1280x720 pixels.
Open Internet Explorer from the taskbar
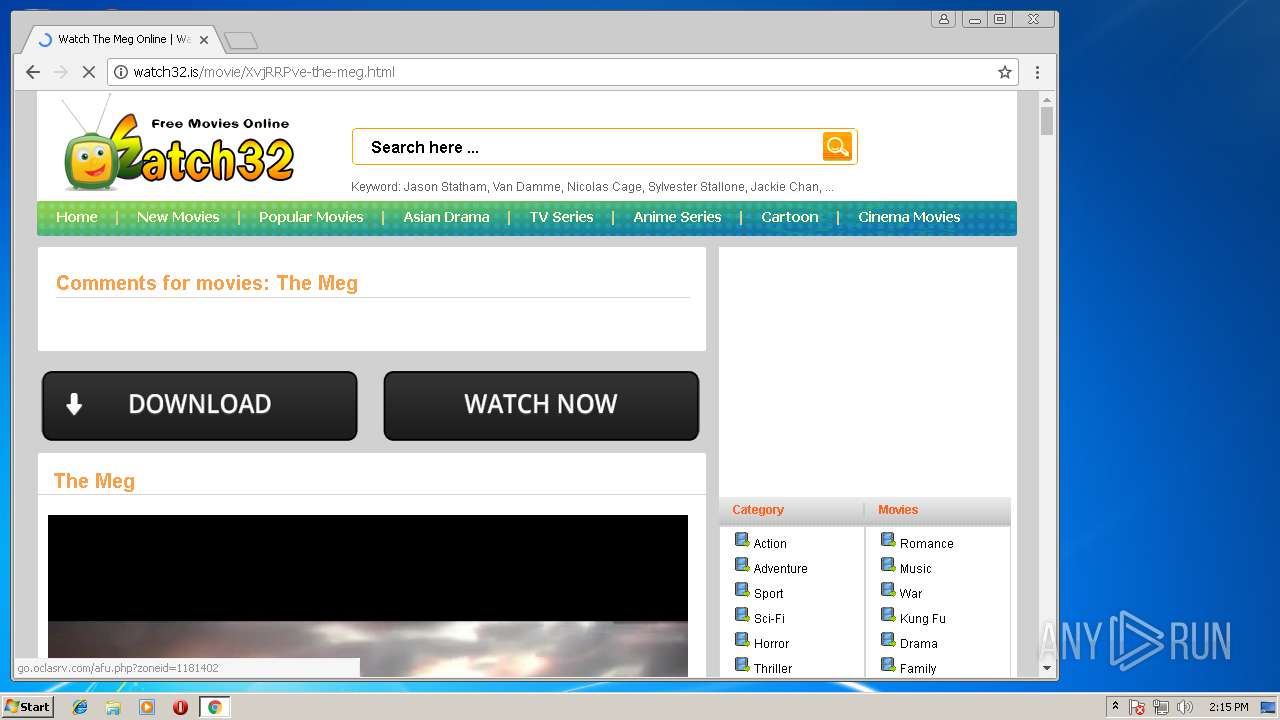(x=80, y=707)
